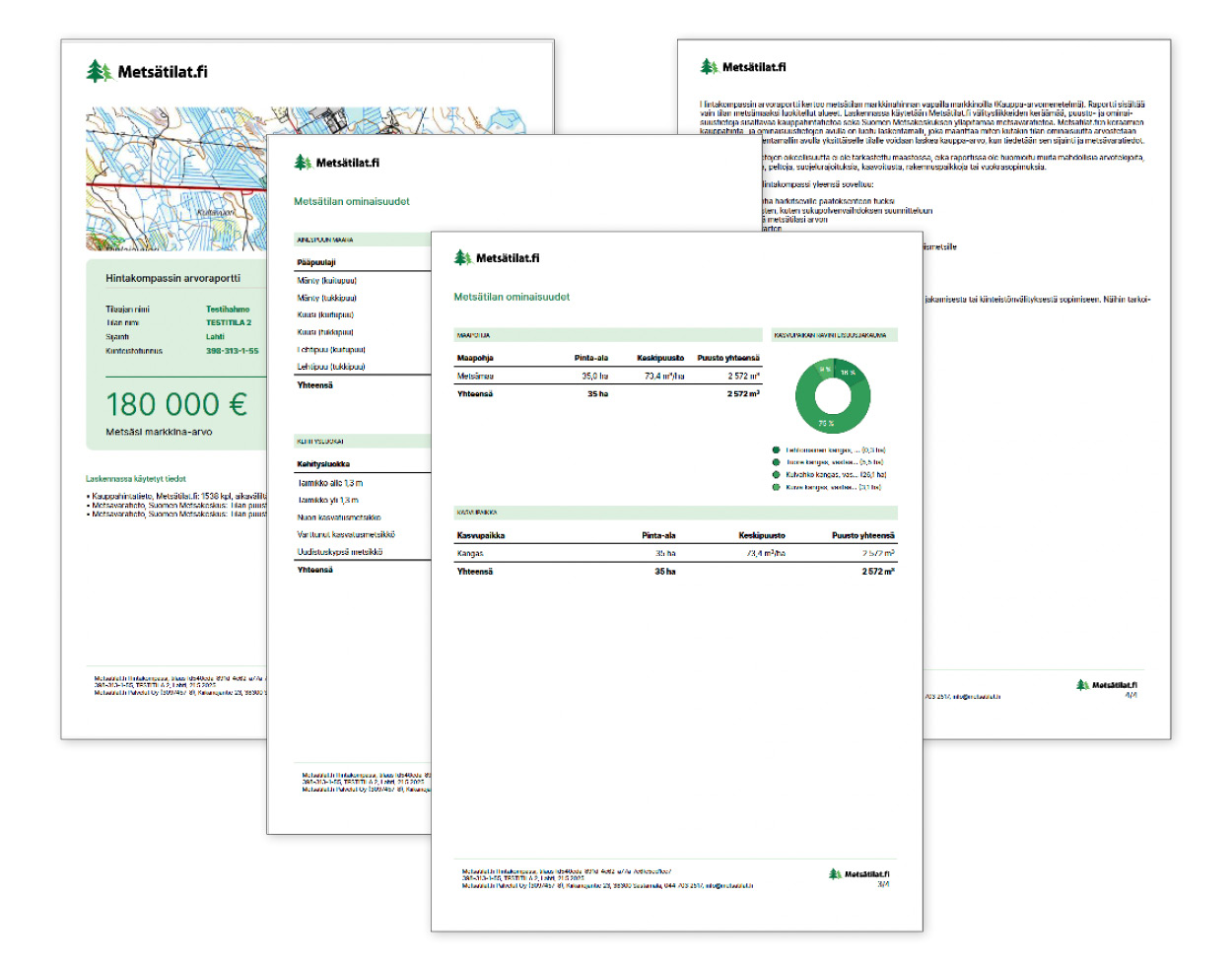Viewport: 1232px width, 965px height.
Task: Click the 'Laskennassa käytetyt tiedot' heading
Action: pos(135,479)
